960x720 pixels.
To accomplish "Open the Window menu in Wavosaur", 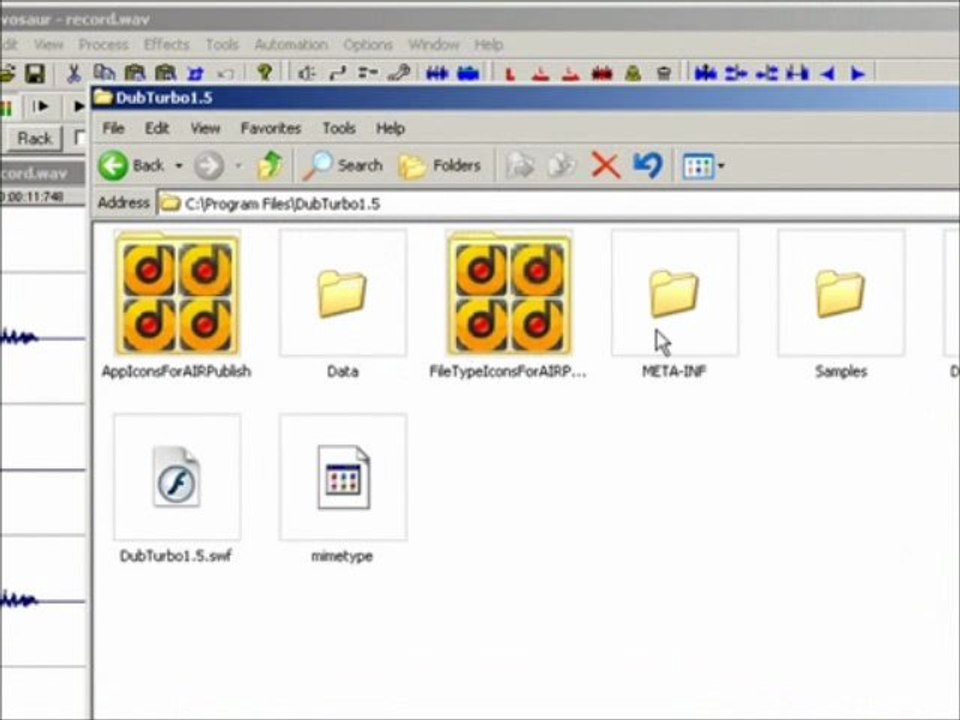I will pos(433,45).
